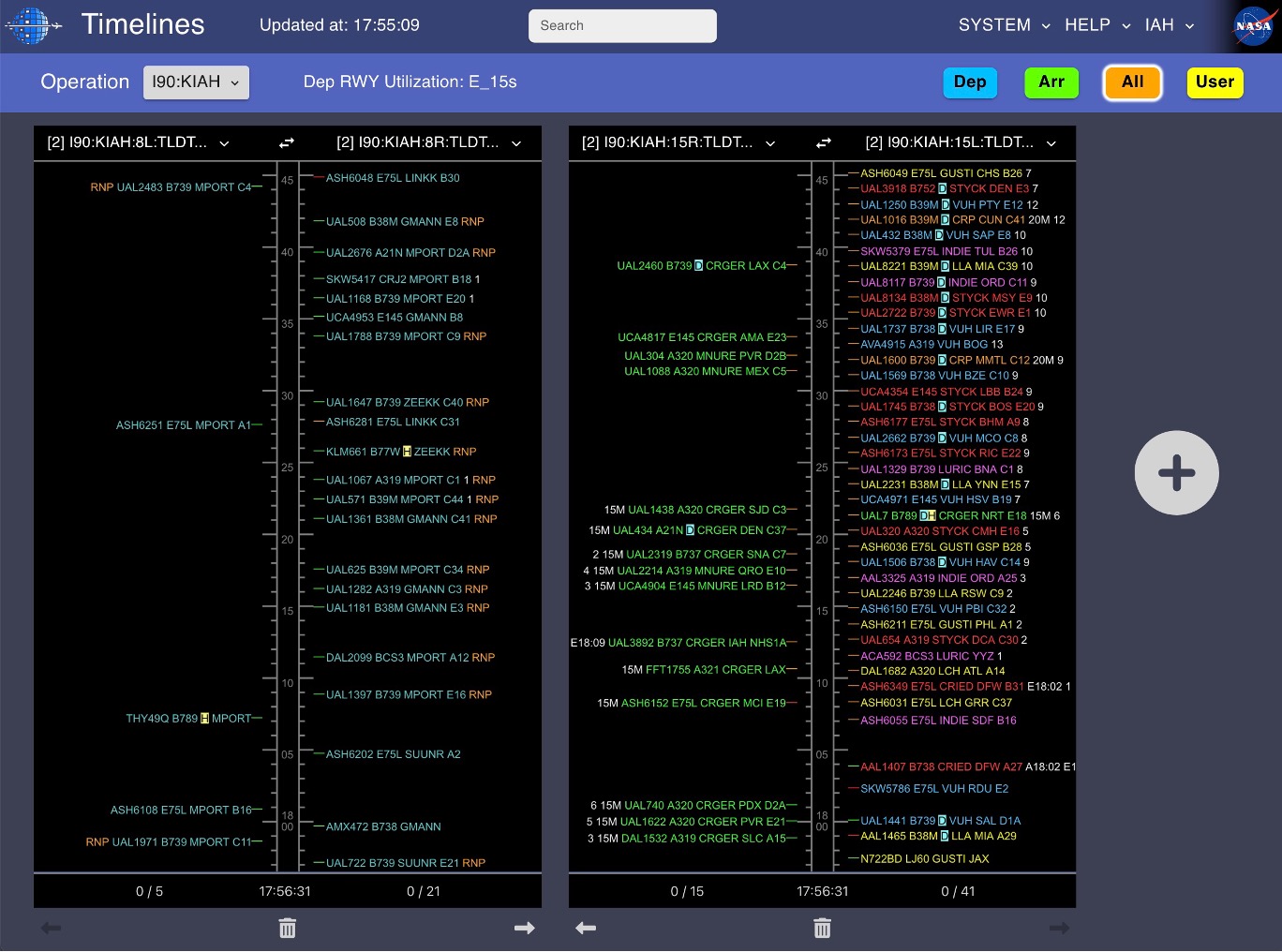Move the 15R/15L panel left
1282x952 pixels.
[x=586, y=928]
